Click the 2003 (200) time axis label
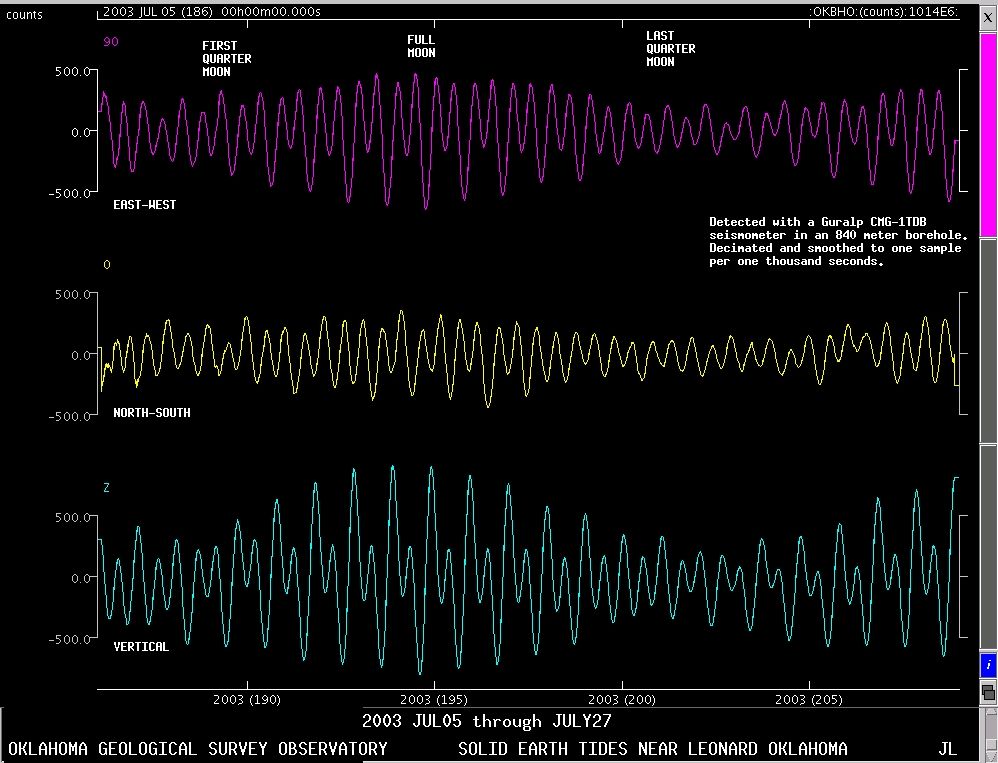Viewport: 998px width, 763px height. coord(621,700)
